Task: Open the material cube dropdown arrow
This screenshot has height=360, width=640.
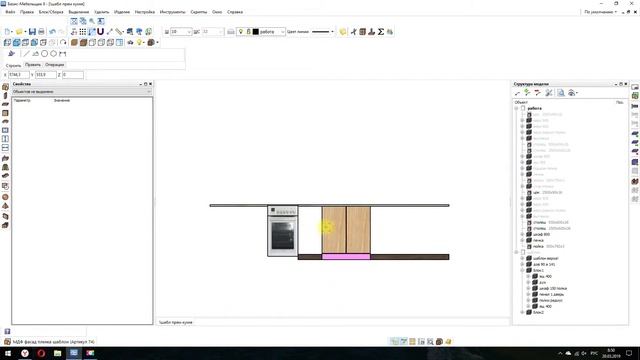Action: click(x=157, y=42)
